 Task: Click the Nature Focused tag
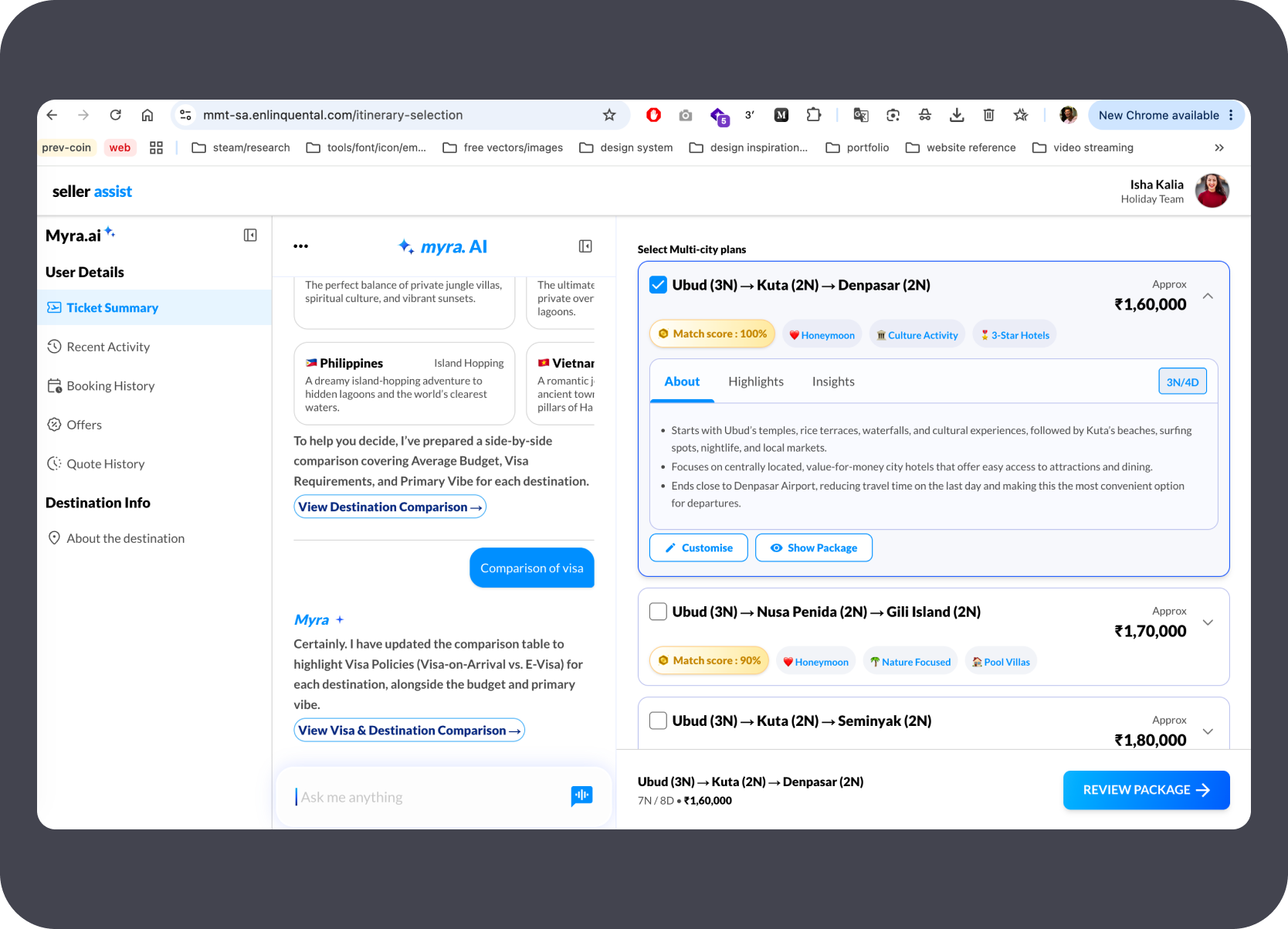[910, 661]
